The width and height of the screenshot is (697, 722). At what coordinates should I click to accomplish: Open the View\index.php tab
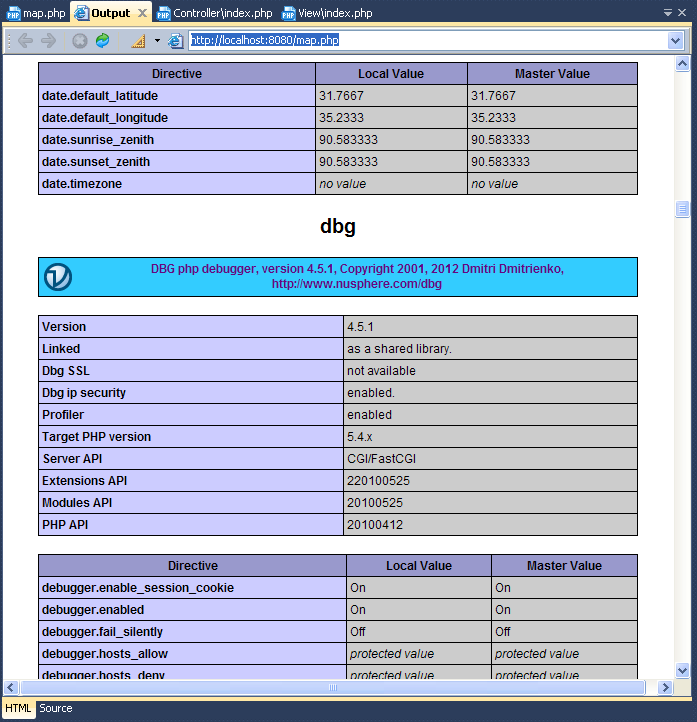pyautogui.click(x=327, y=13)
